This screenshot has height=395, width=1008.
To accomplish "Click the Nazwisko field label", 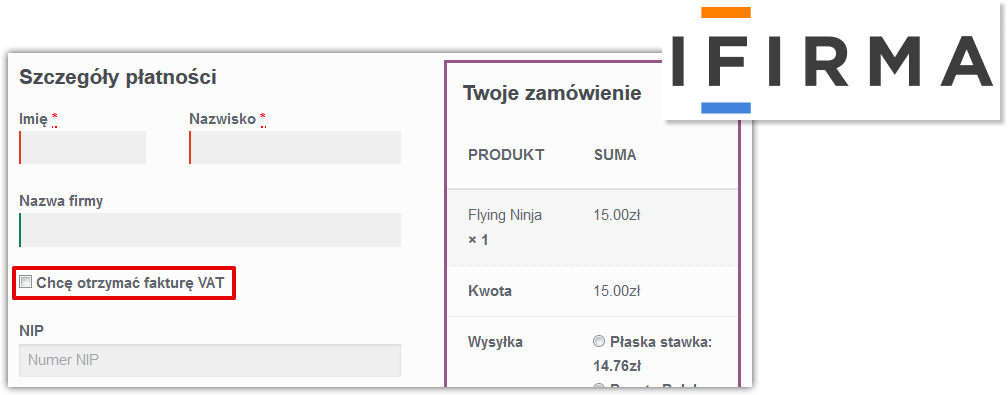I will [x=222, y=119].
